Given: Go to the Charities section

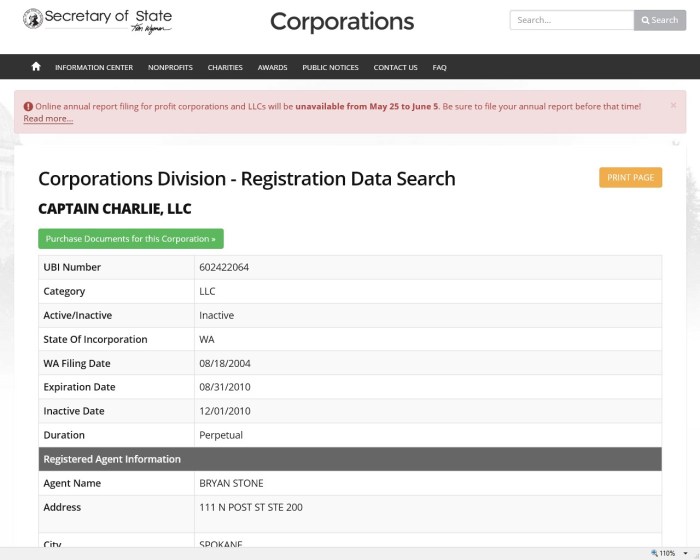Looking at the screenshot, I should tap(225, 68).
